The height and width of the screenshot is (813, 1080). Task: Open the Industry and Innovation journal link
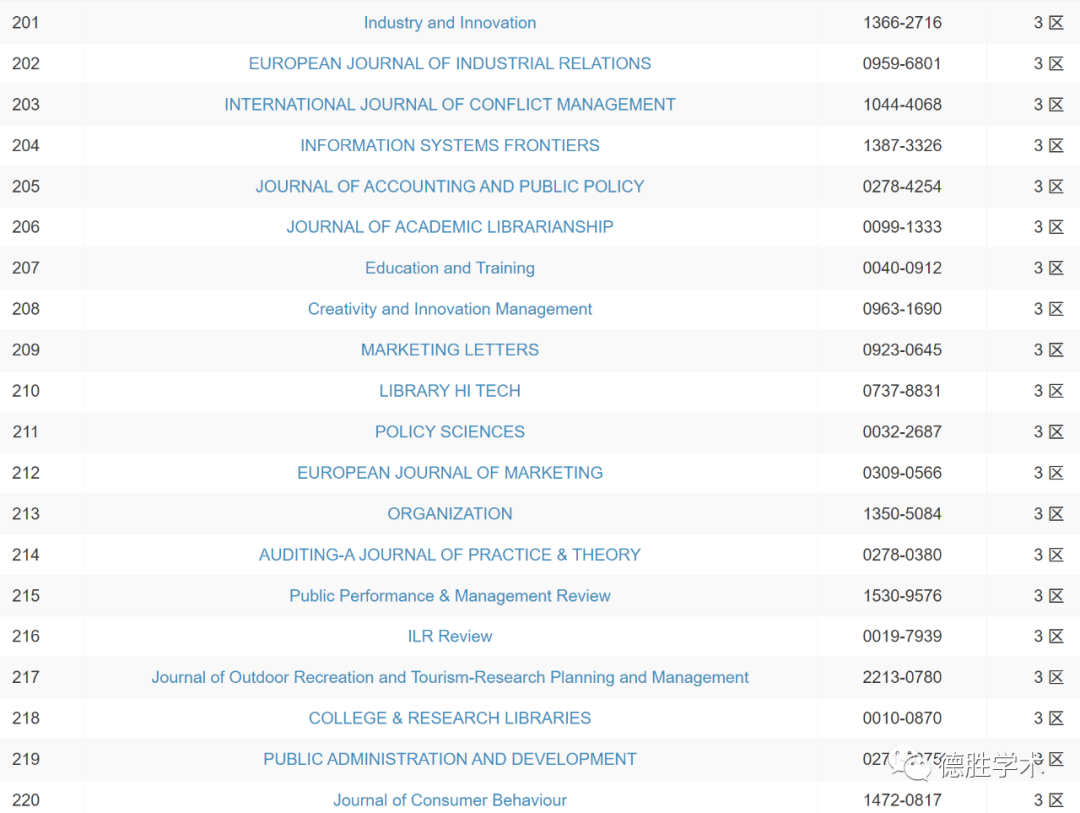point(450,23)
